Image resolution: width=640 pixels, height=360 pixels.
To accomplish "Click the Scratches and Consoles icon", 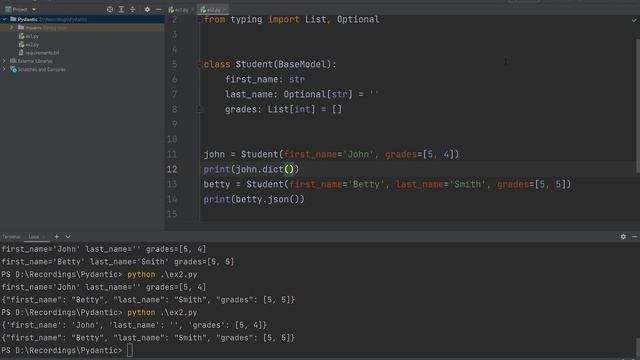I will (13, 69).
